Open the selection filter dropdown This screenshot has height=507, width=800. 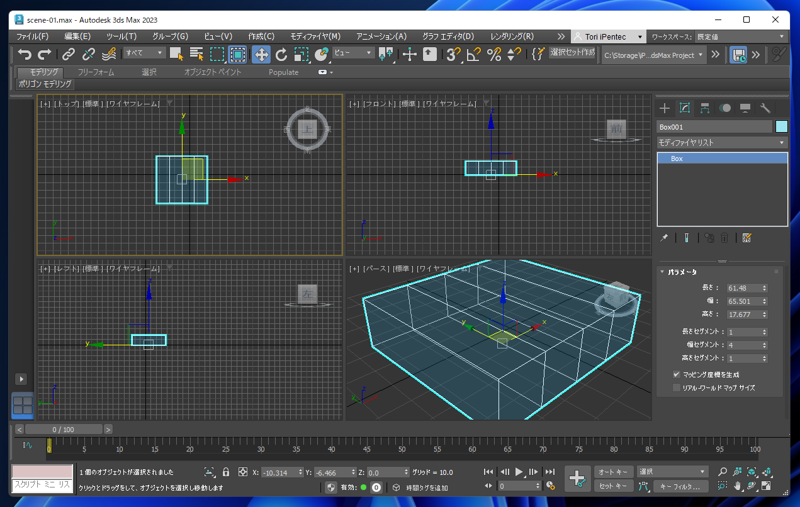pyautogui.click(x=144, y=53)
